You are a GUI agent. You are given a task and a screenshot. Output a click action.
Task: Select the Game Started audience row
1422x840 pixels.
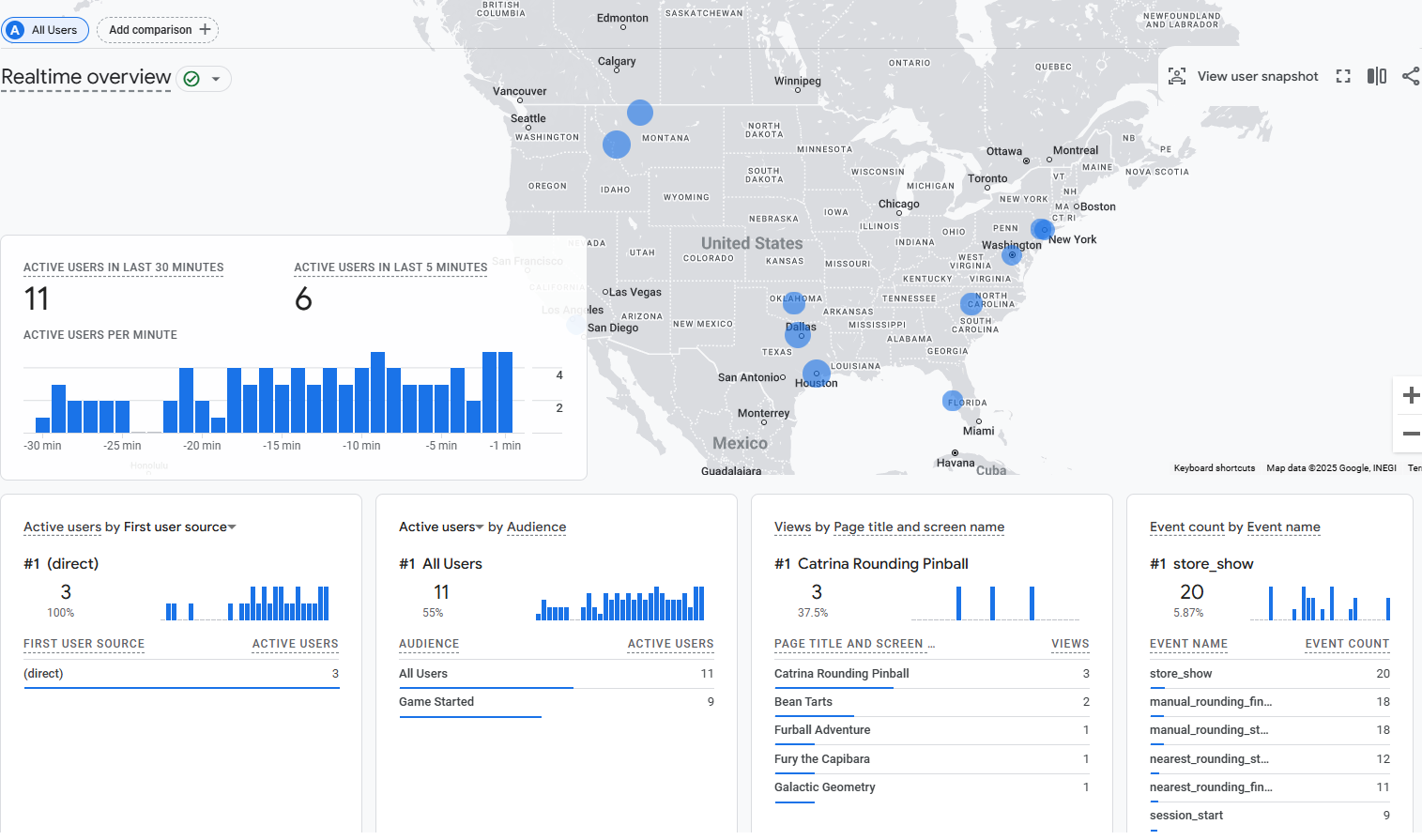[436, 702]
